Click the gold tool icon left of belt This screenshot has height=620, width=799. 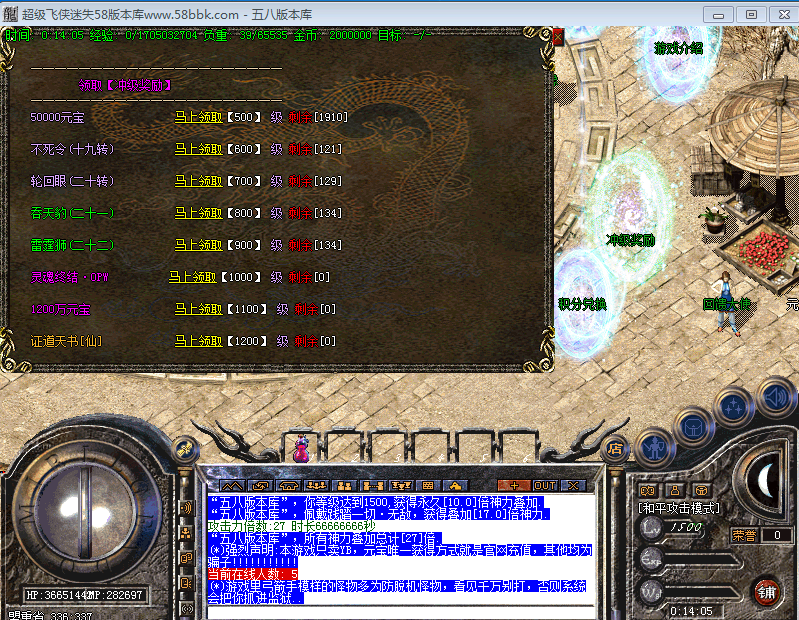click(184, 449)
